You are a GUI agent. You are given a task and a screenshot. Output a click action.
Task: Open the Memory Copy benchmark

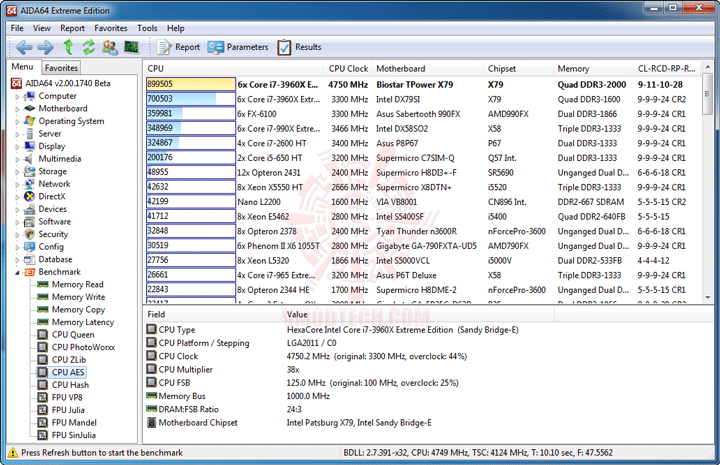[x=78, y=310]
